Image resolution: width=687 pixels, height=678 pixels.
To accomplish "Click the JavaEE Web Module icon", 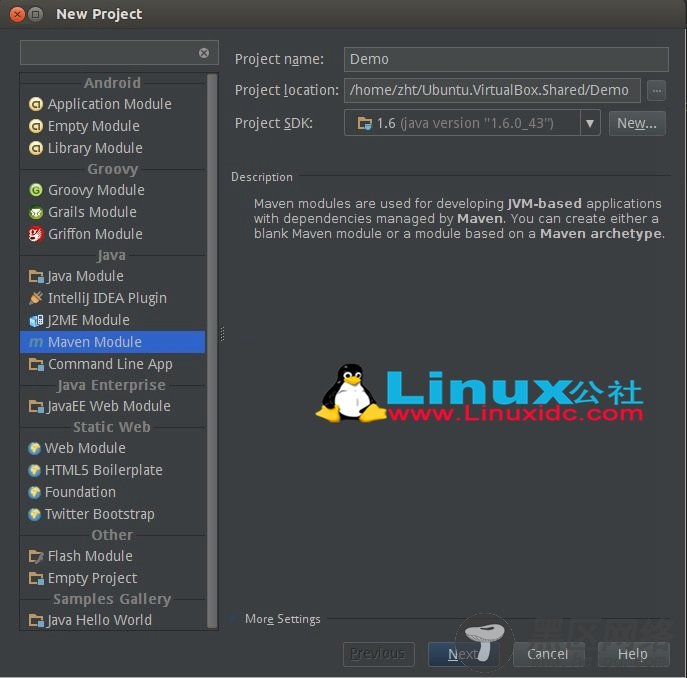I will [36, 406].
